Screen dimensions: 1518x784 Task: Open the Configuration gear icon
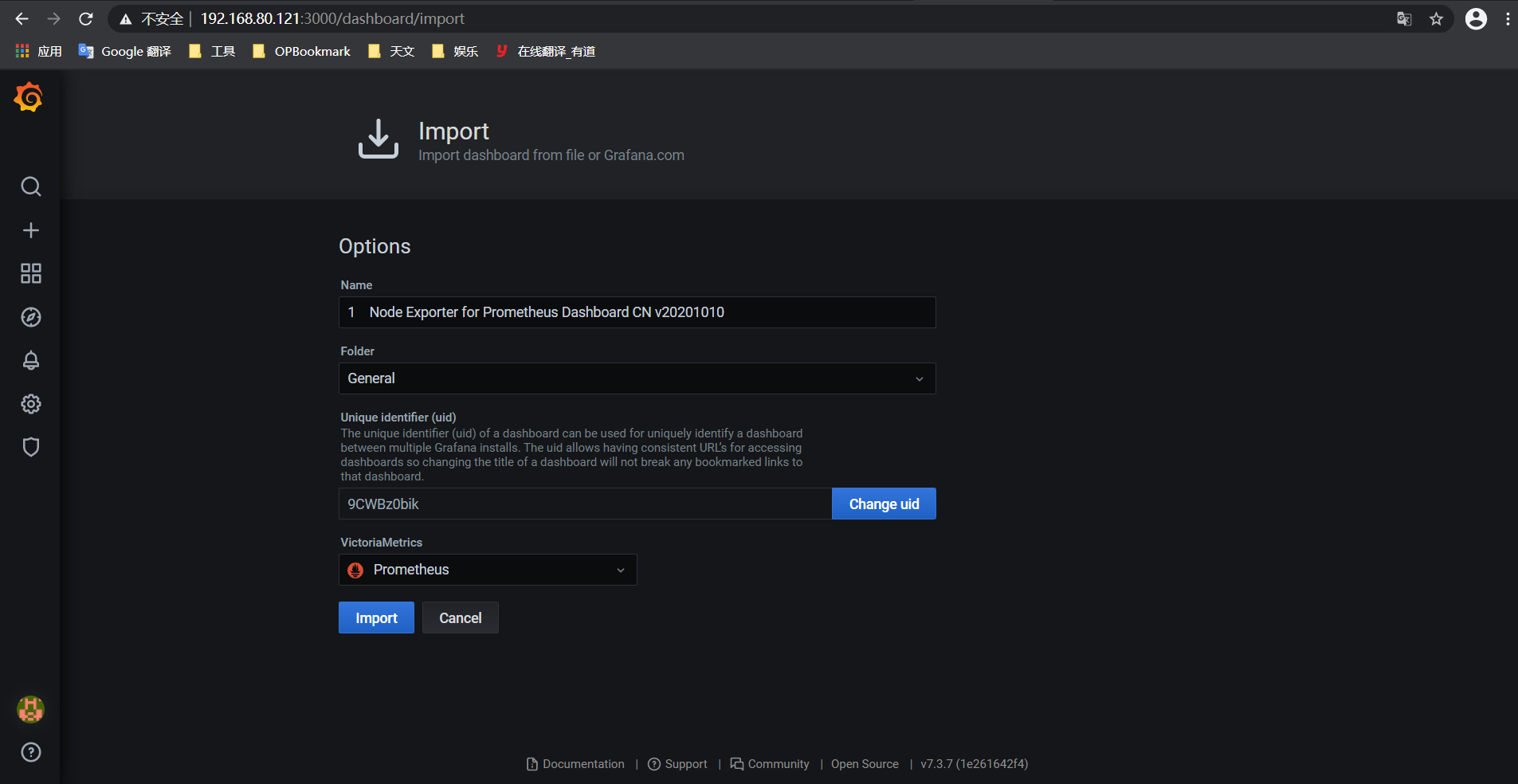[30, 404]
